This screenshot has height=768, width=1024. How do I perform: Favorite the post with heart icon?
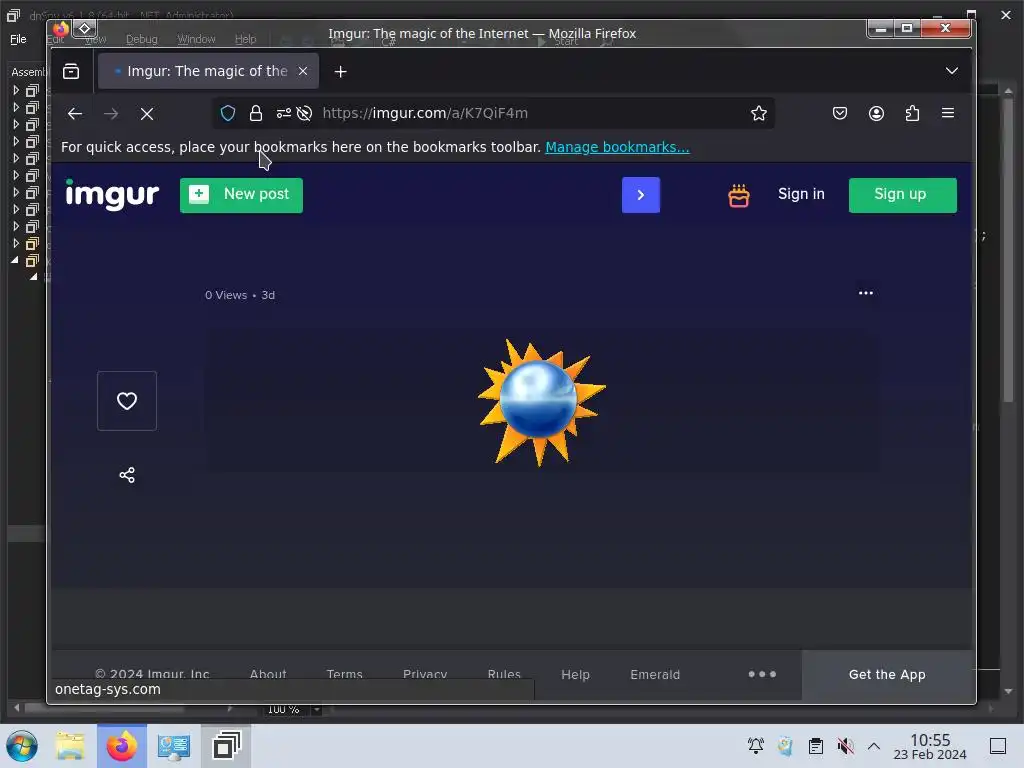[127, 401]
